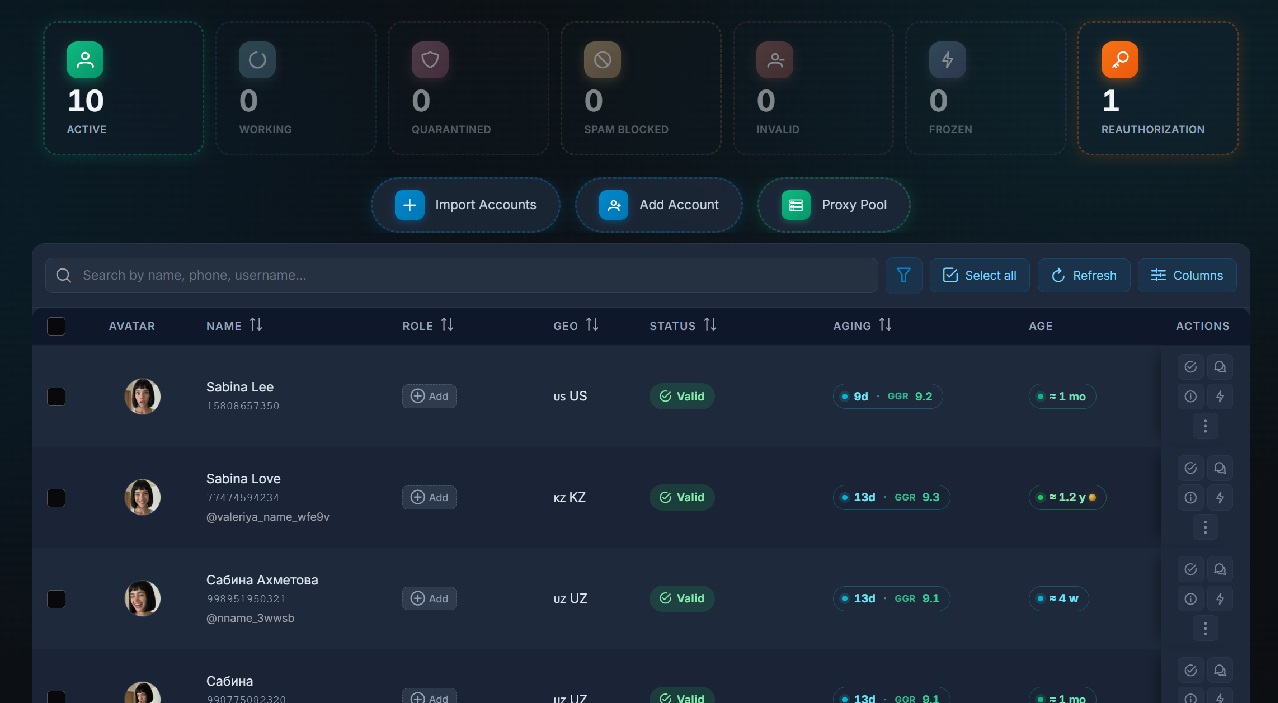Open the Frozen lightning stat card
Screen dimensions: 1278x703
[985, 89]
